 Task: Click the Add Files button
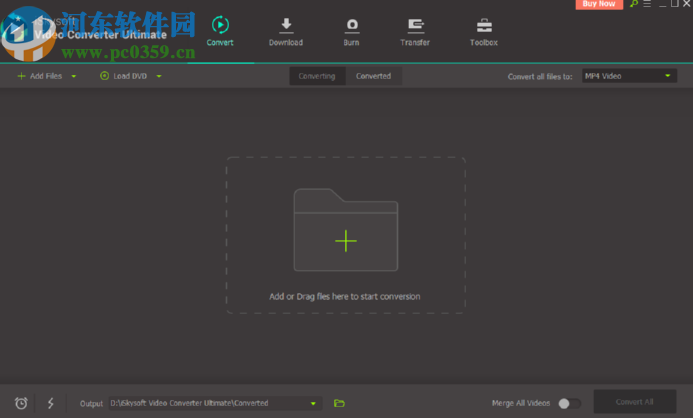[40, 76]
